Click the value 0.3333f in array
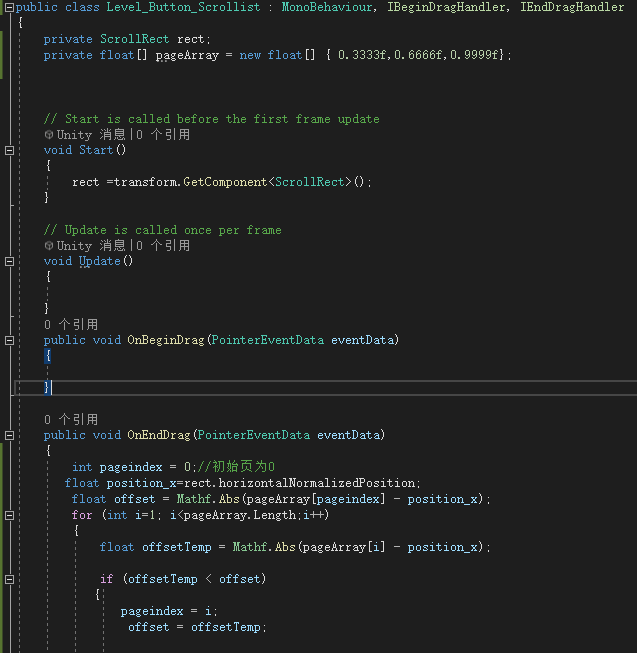The width and height of the screenshot is (637, 653). point(362,55)
